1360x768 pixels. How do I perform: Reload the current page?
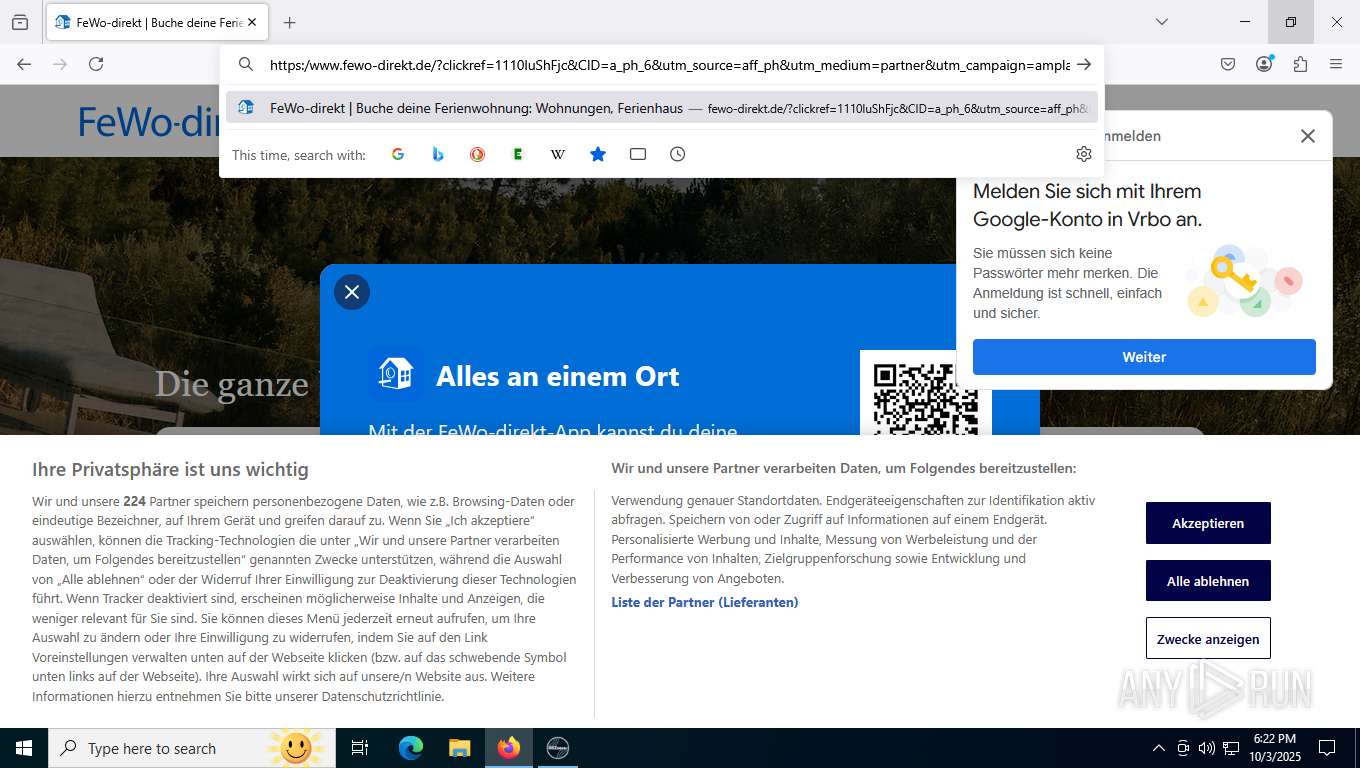[96, 64]
